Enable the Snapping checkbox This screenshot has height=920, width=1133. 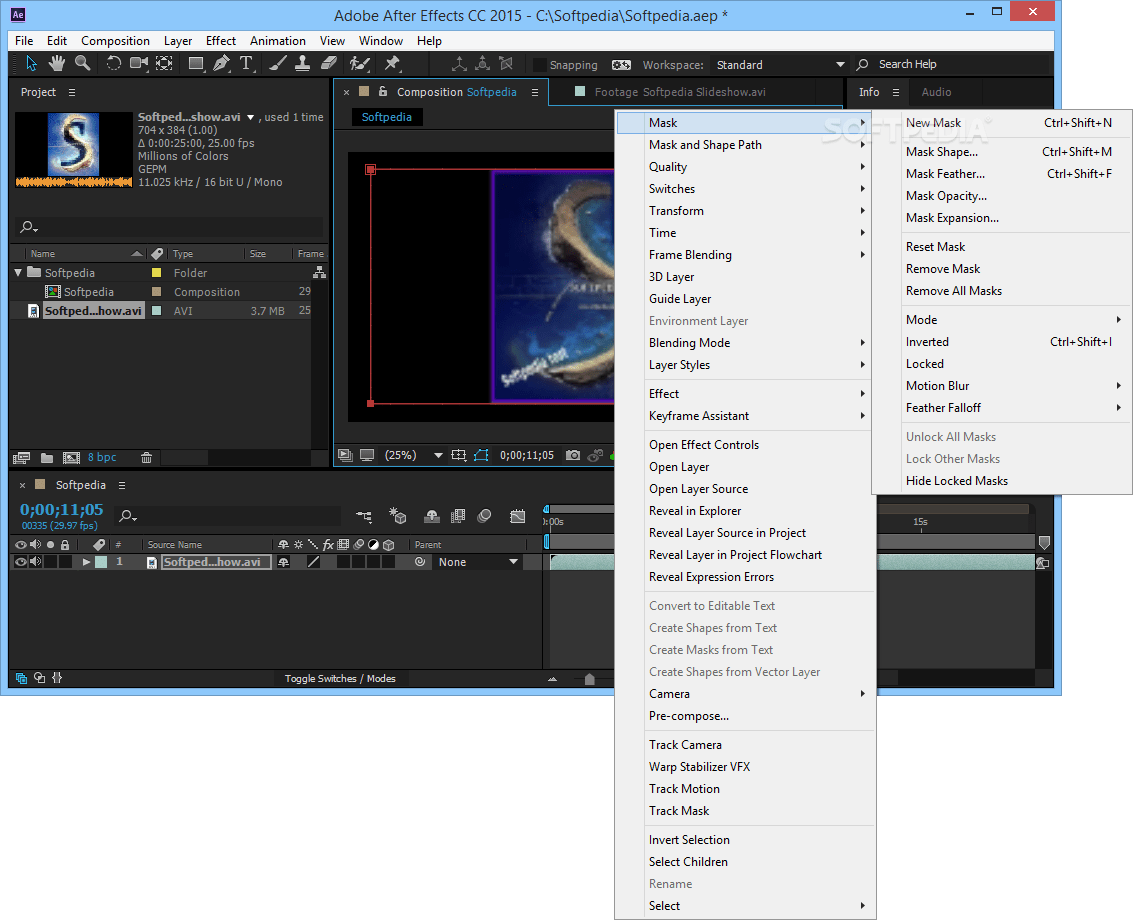(x=540, y=65)
